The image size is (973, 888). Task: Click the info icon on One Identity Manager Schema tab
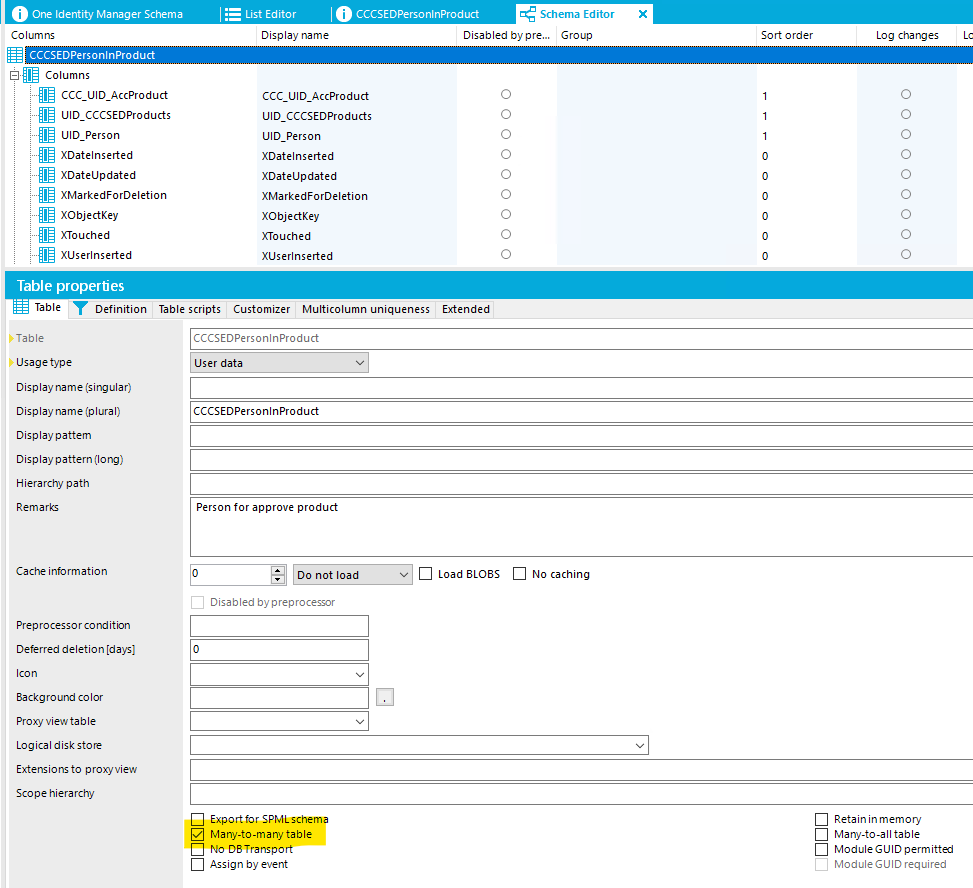[19, 14]
